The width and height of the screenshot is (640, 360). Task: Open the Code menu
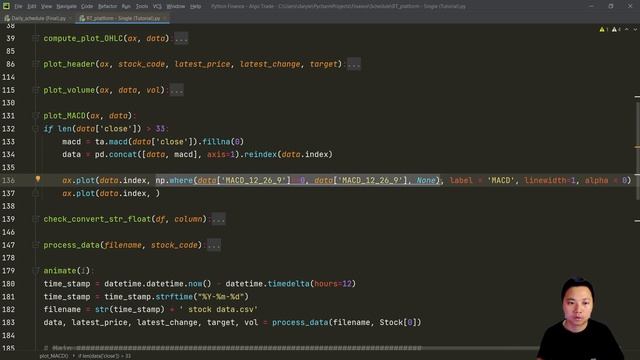coord(87,6)
